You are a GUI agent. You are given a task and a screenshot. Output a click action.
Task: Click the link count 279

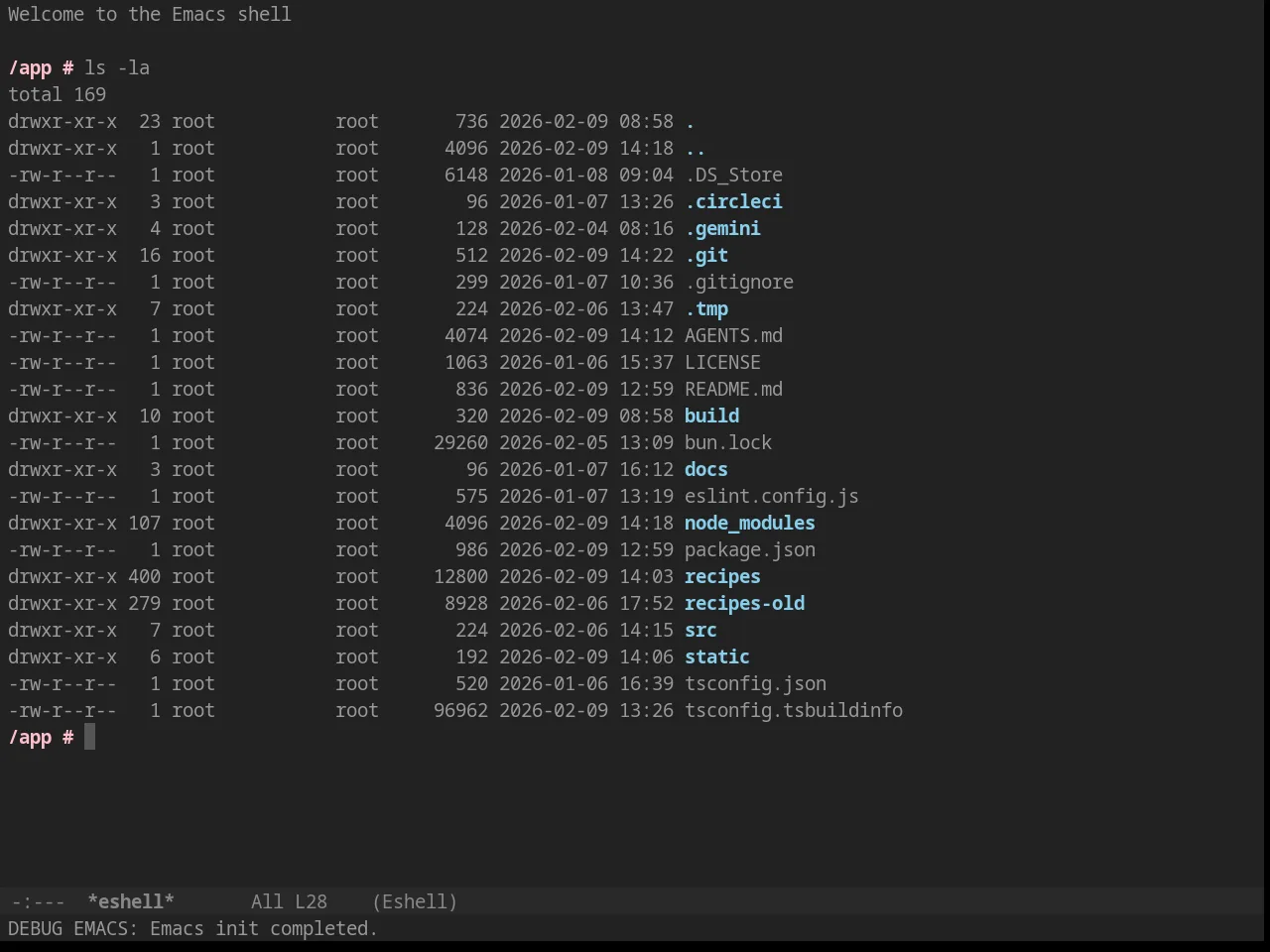[144, 603]
